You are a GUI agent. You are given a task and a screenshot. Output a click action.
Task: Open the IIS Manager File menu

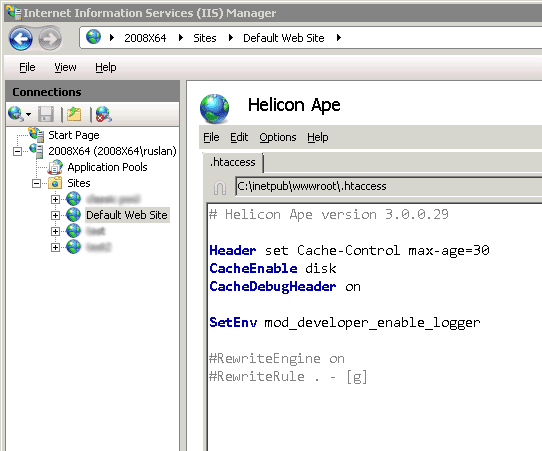click(x=27, y=67)
